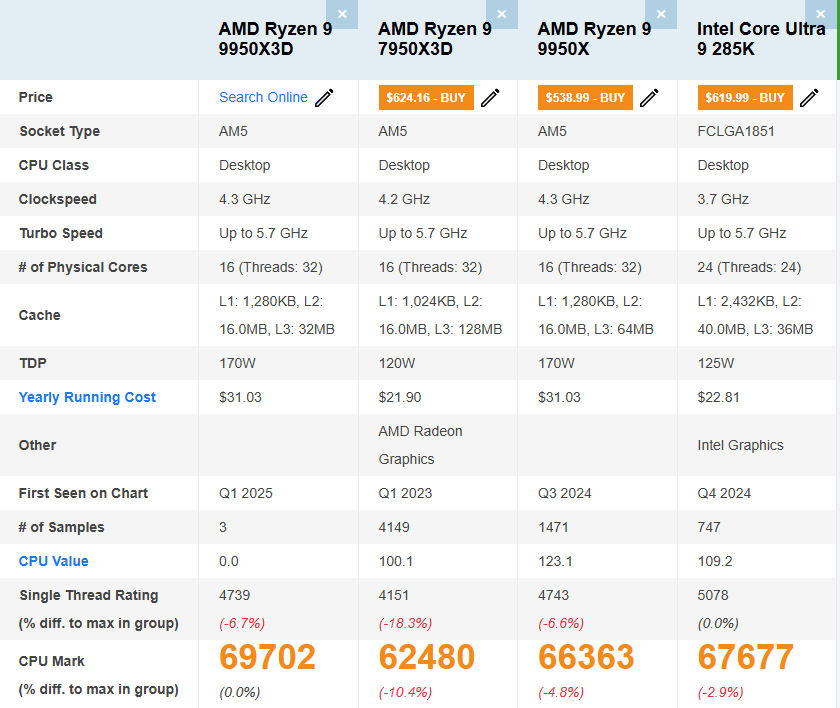Remove the AMD Ryzen 9 9950X3D column
This screenshot has width=840, height=708.
tap(342, 14)
